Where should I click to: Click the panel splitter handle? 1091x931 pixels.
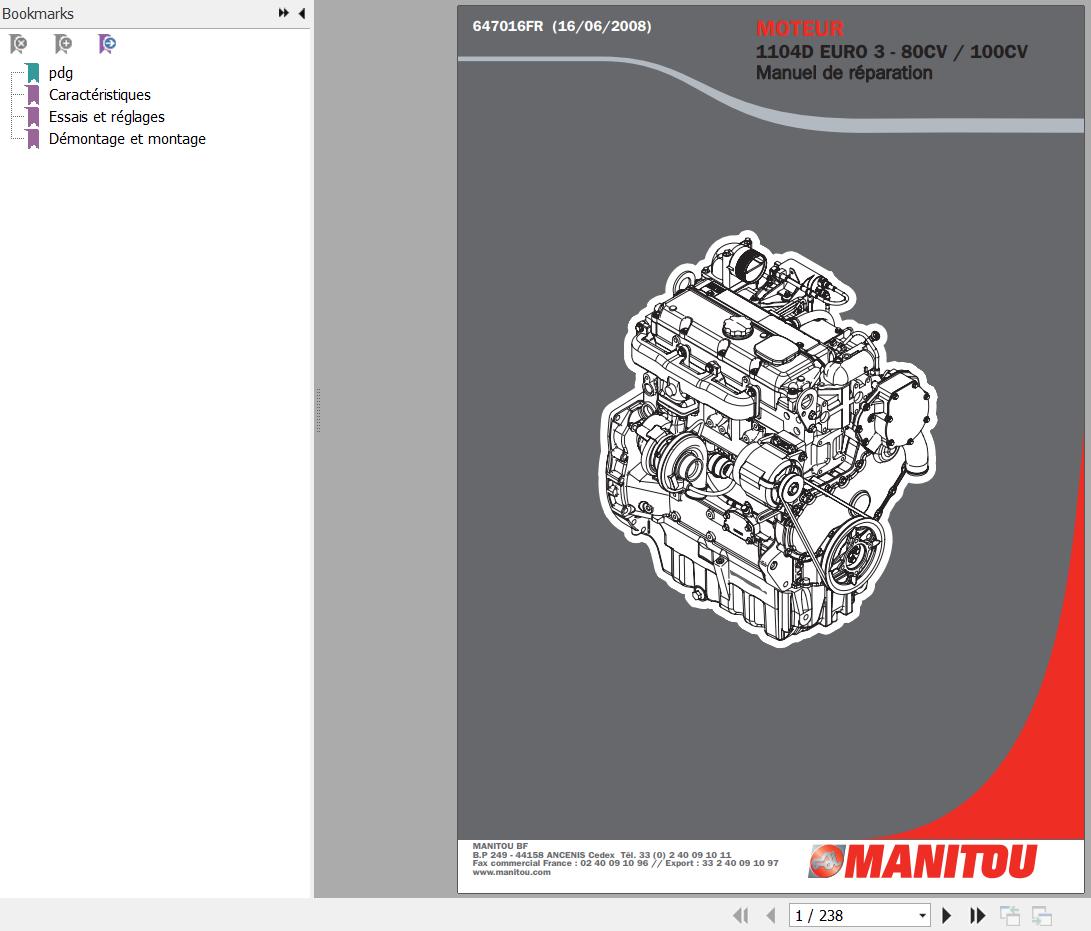pos(318,411)
